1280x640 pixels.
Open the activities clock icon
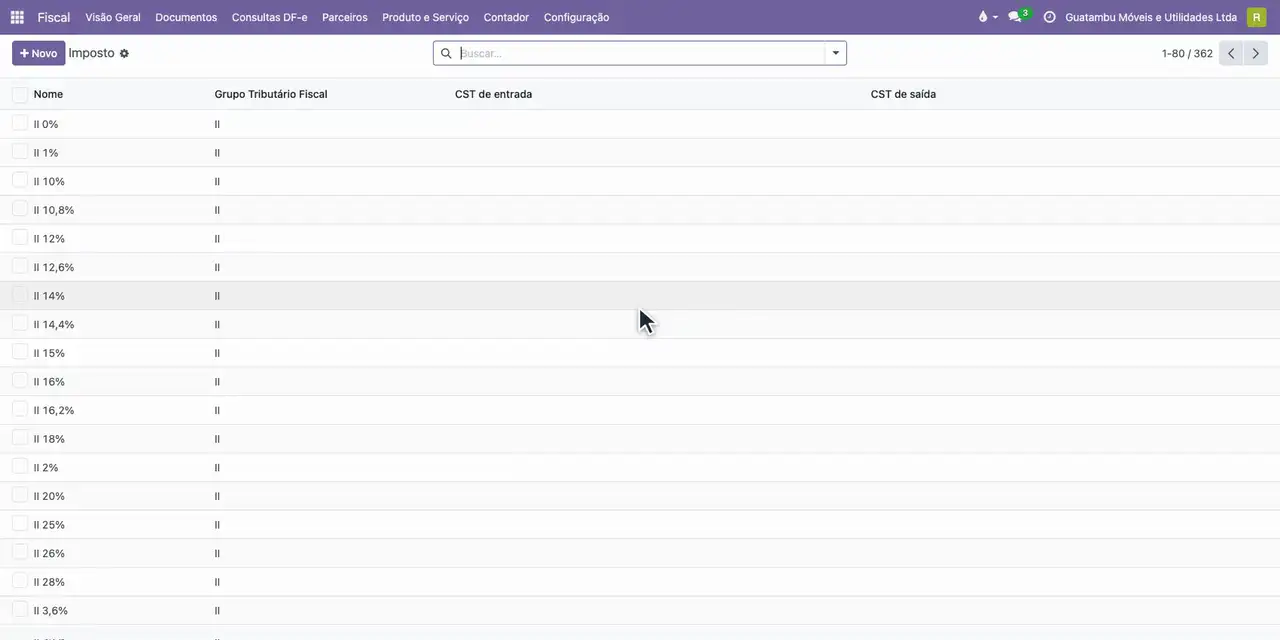(1049, 17)
